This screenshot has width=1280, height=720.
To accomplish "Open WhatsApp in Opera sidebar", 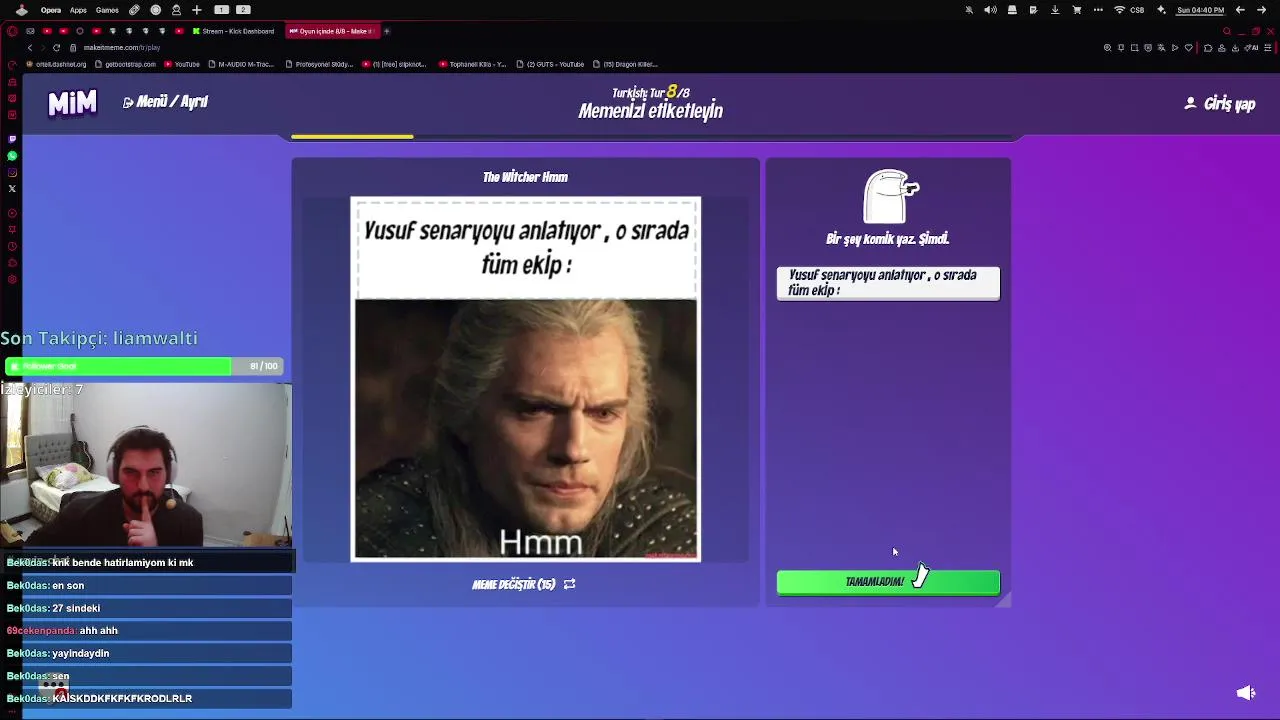I will point(12,156).
